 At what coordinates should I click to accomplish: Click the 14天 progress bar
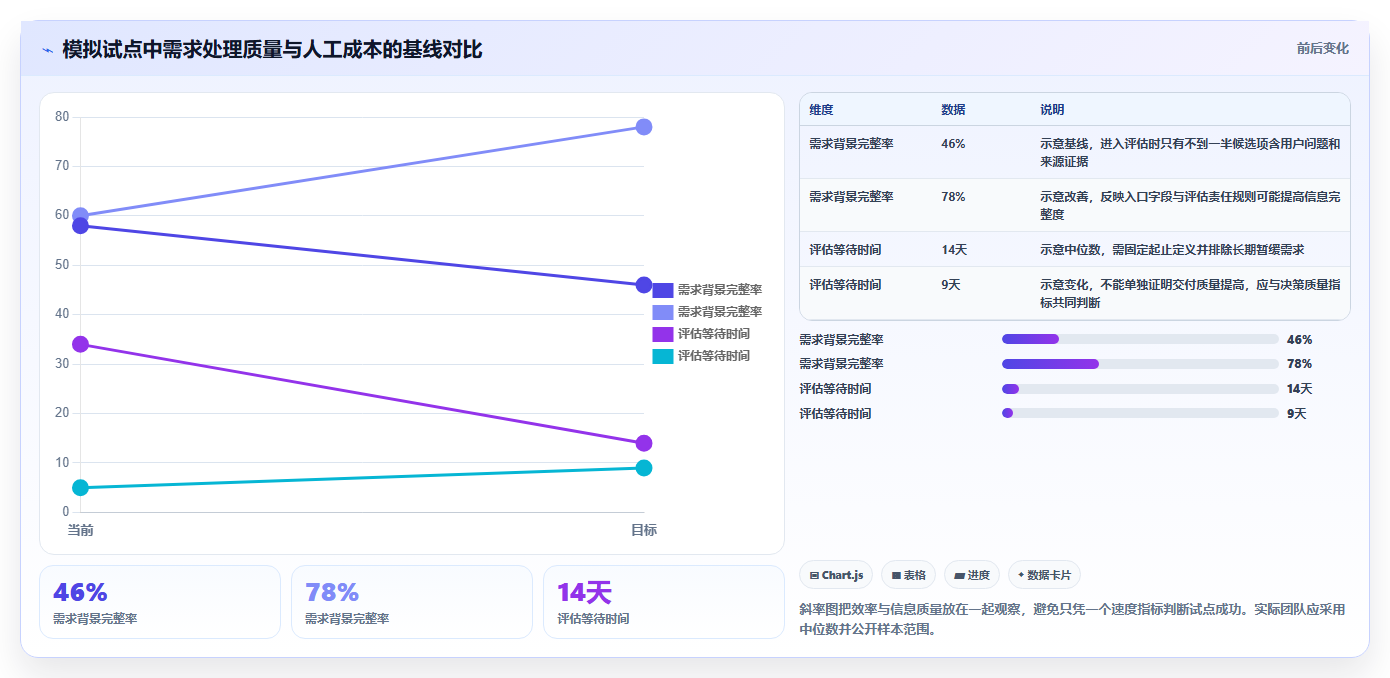click(1140, 389)
